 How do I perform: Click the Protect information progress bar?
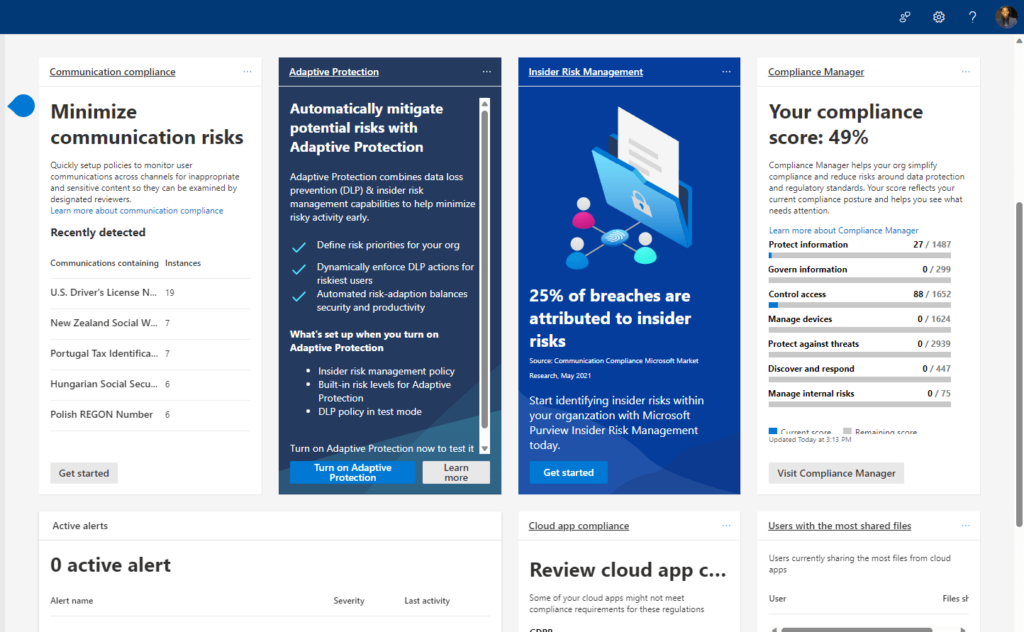point(859,255)
